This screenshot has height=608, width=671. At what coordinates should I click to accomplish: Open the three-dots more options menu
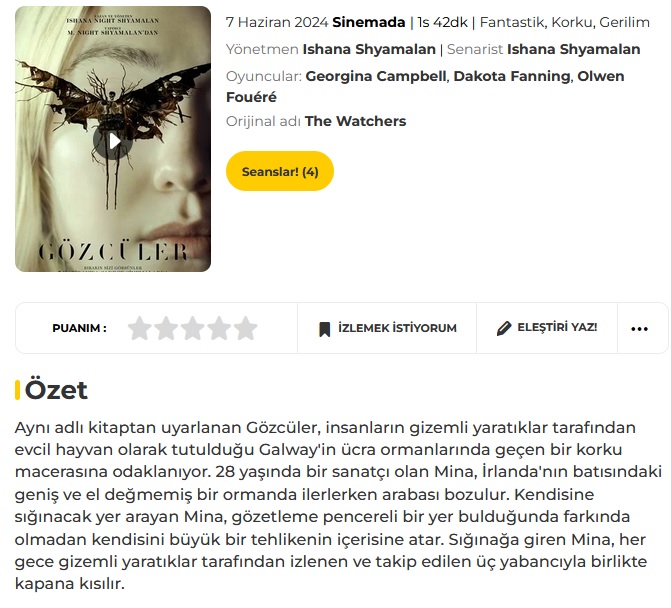tap(639, 329)
